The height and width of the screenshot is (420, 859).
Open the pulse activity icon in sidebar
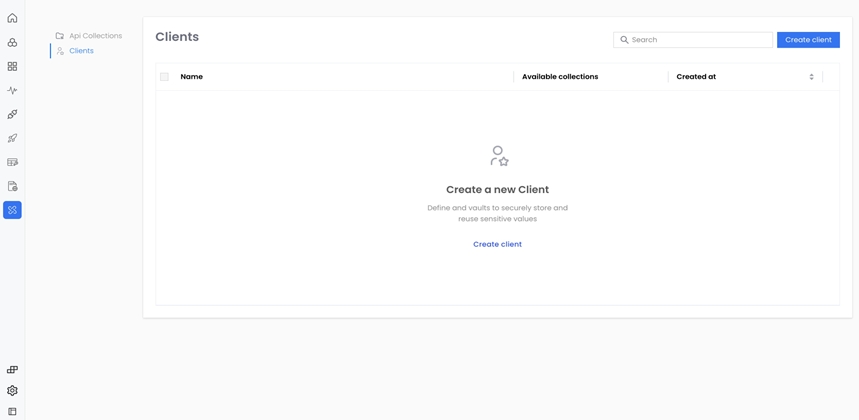12,90
